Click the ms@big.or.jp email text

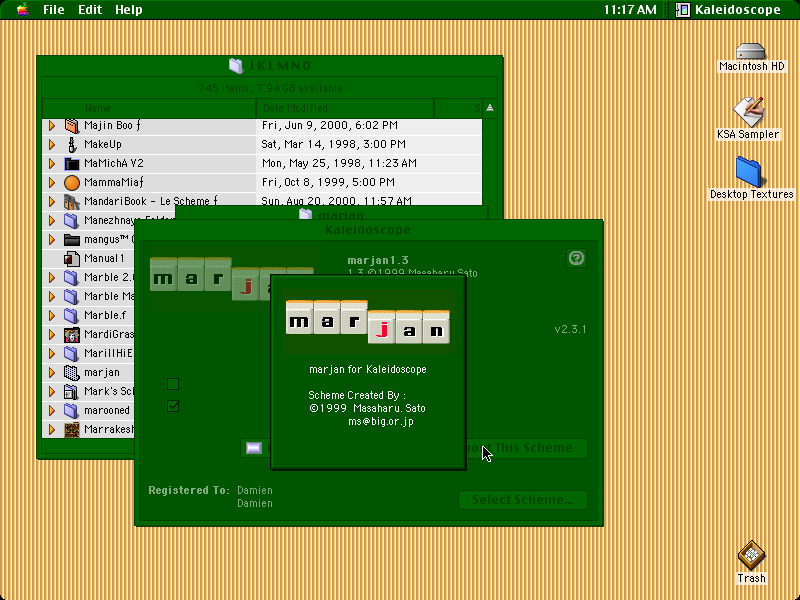(381, 421)
